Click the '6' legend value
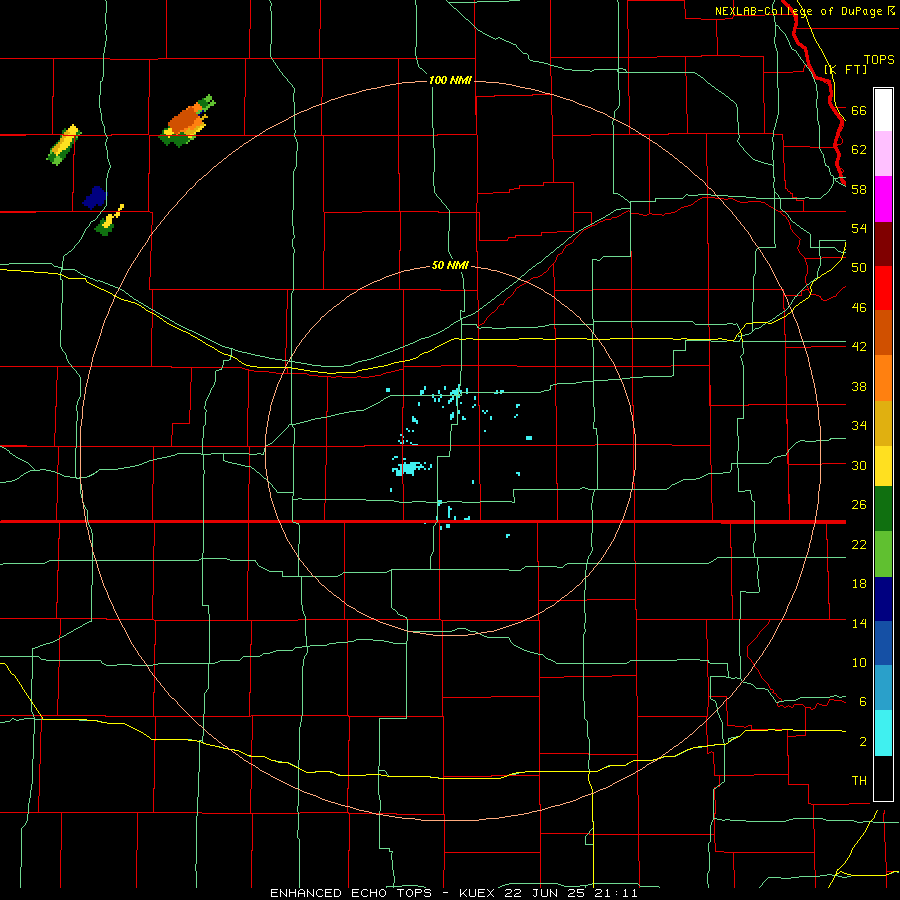 tap(863, 701)
